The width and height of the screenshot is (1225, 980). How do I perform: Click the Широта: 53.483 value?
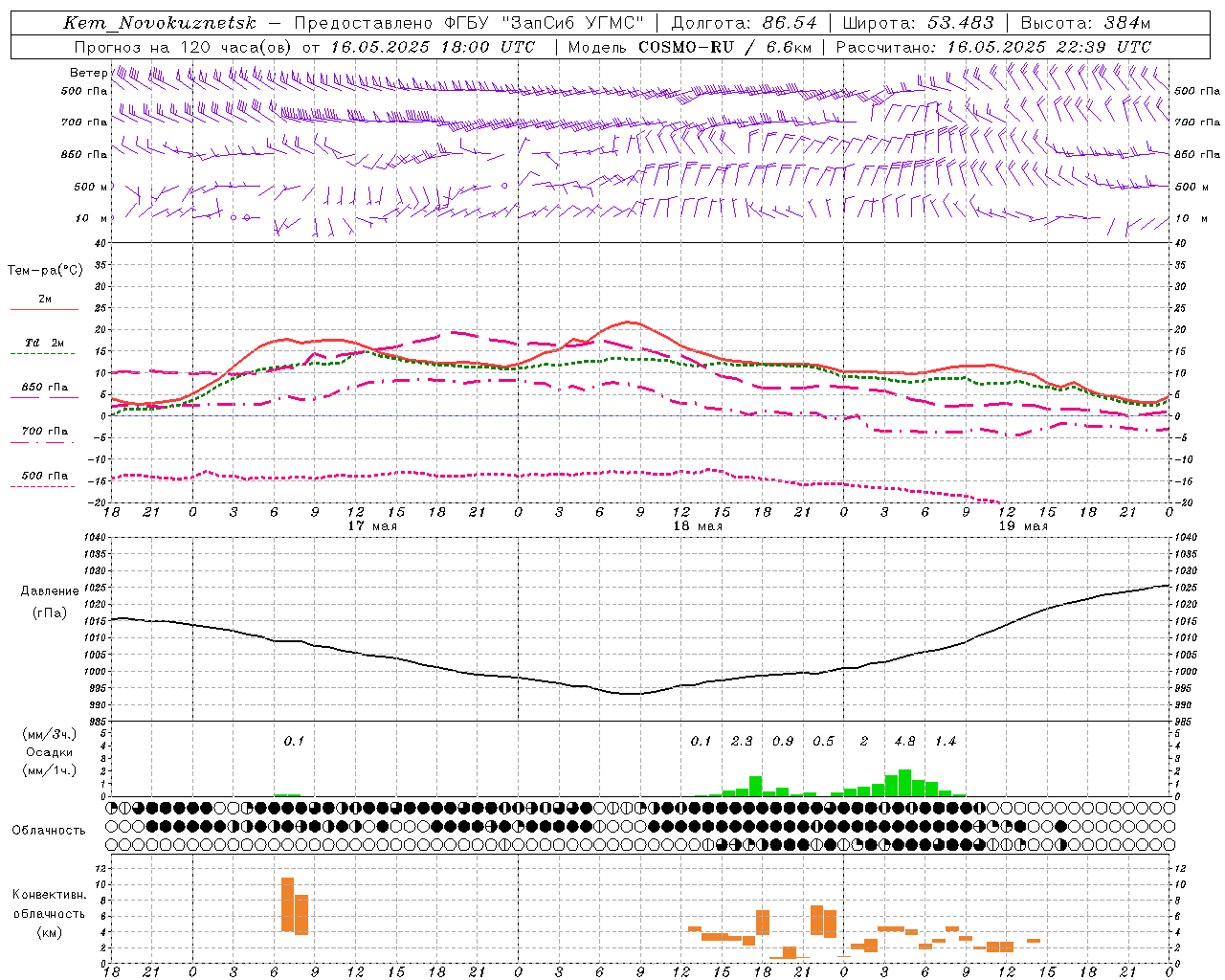click(x=918, y=23)
